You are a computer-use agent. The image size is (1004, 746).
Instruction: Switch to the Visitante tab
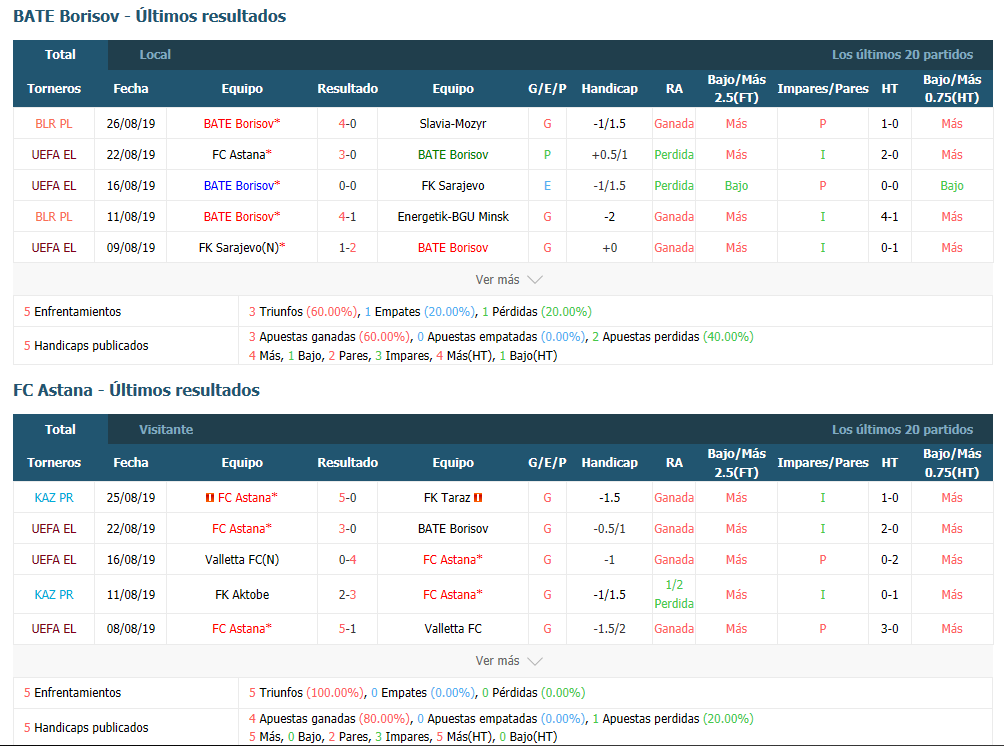tap(166, 429)
